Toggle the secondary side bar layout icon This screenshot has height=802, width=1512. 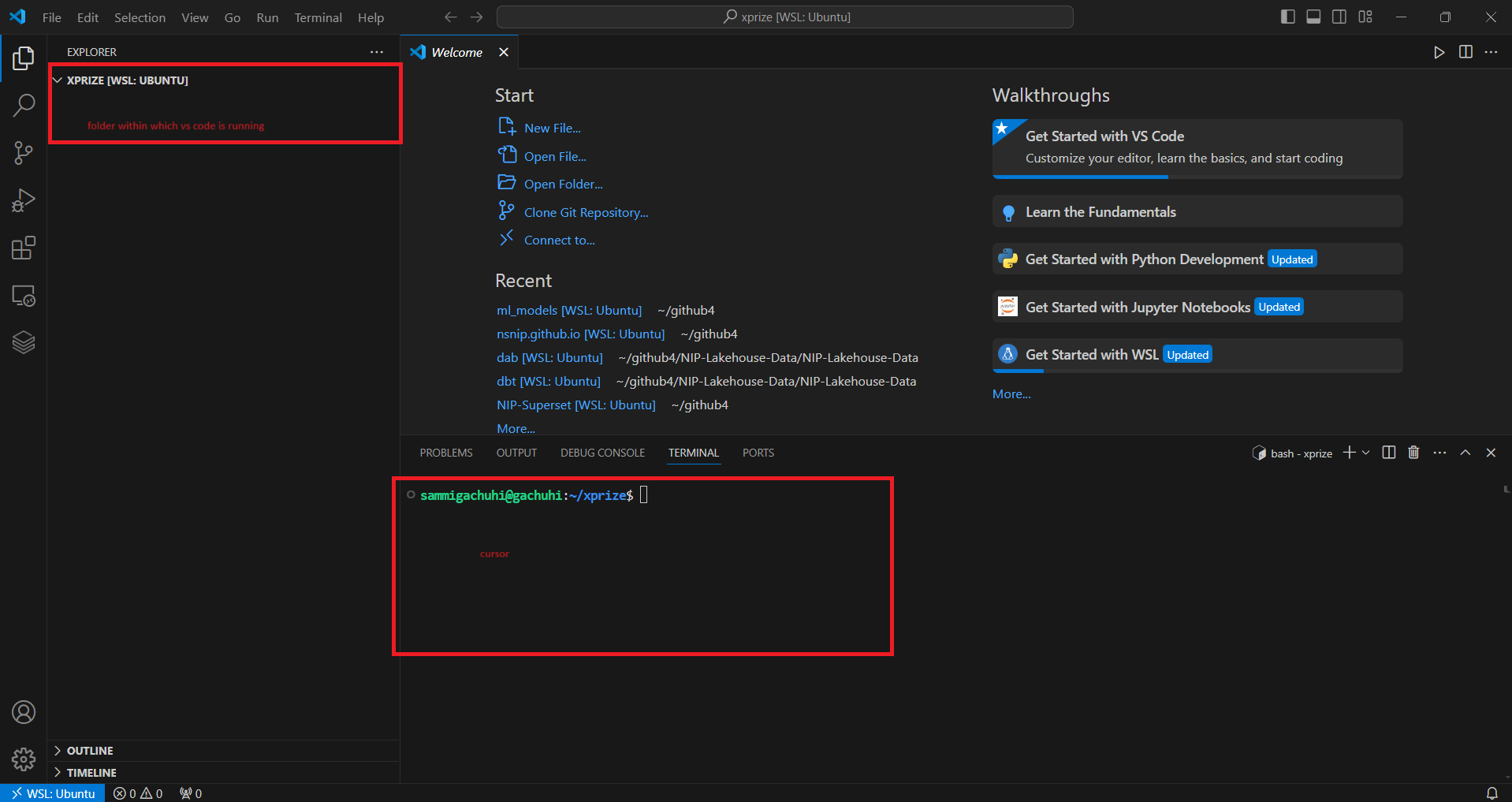pos(1339,17)
